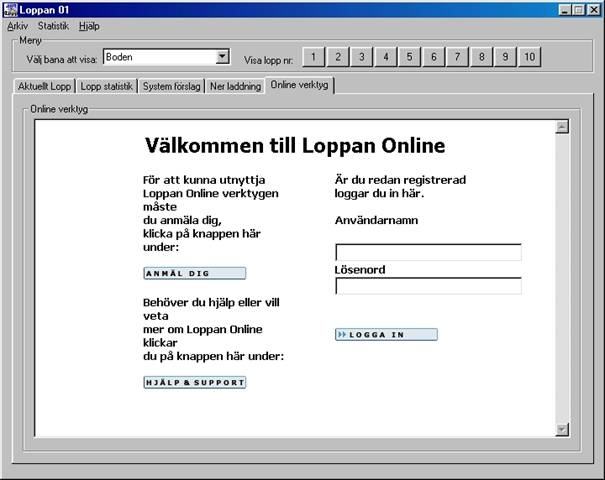Show race number 5
The height and width of the screenshot is (480, 605).
[409, 57]
